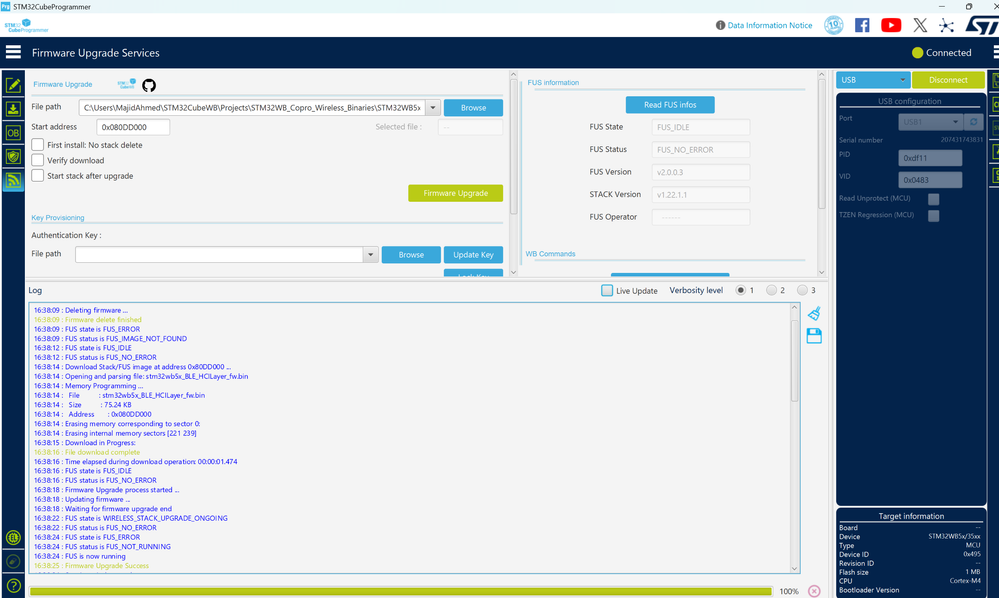Open the main hamburger menu
Screen dimensions: 999x598
click(x=13, y=52)
